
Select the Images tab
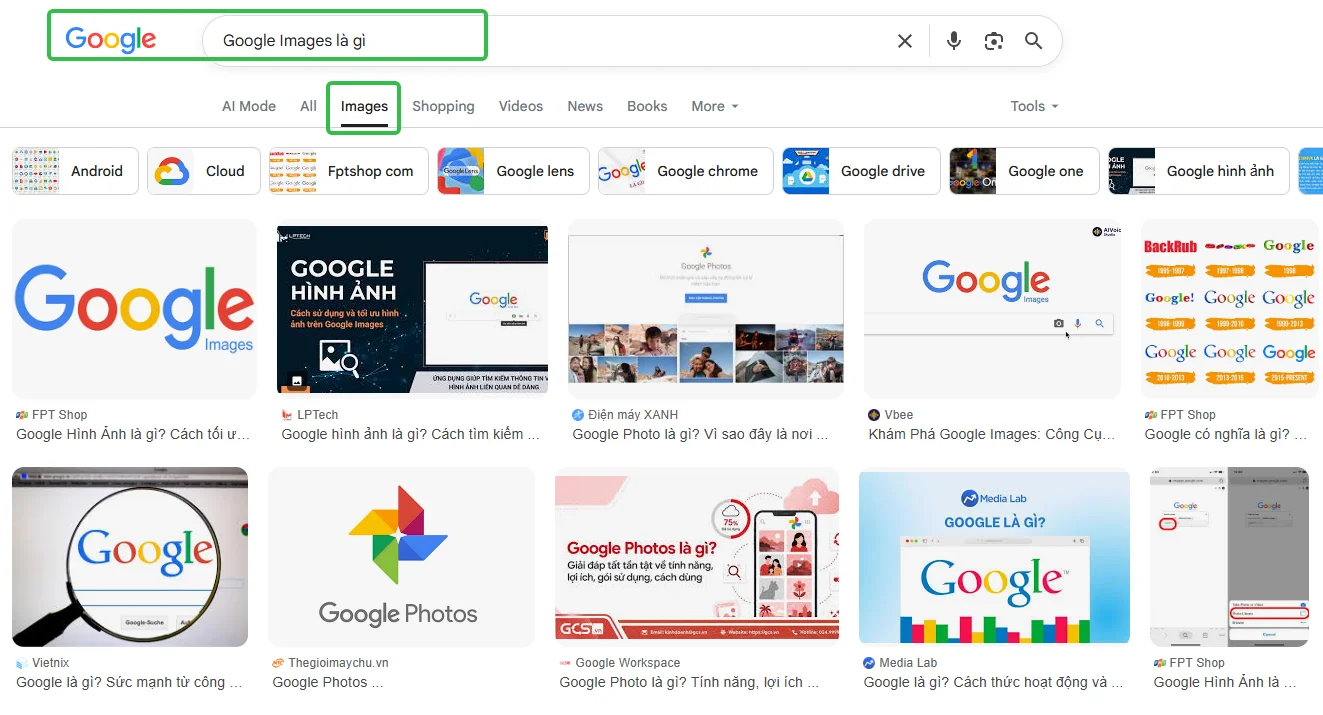[364, 107]
